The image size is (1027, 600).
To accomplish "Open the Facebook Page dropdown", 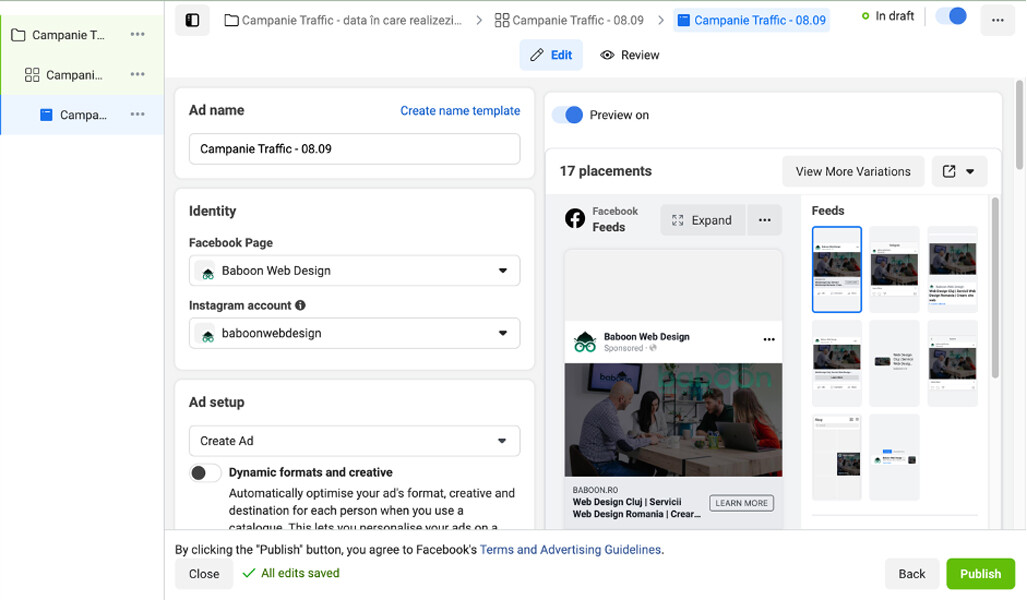I will coord(354,271).
